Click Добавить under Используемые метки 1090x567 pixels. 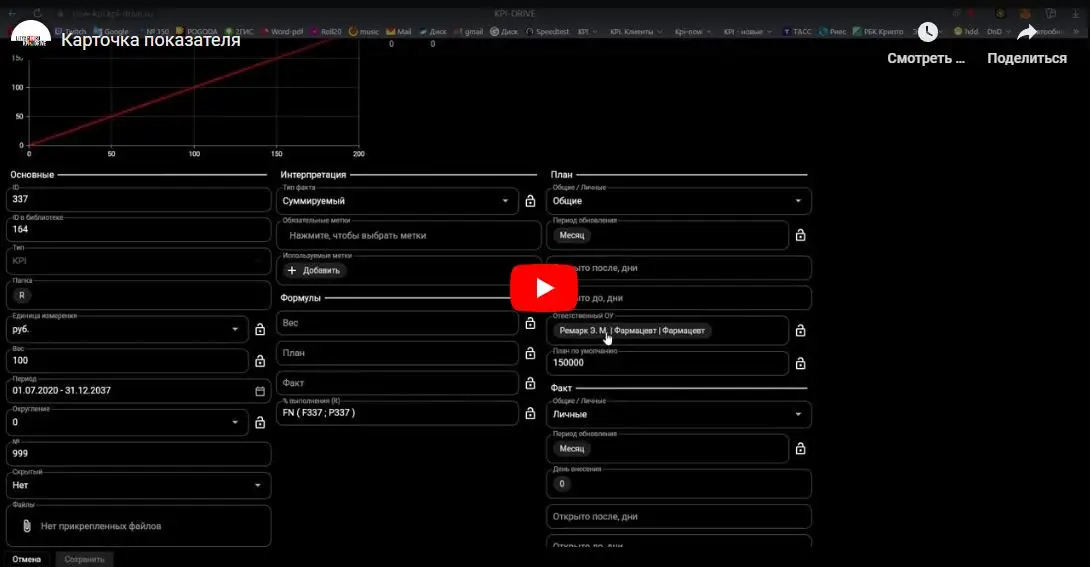tap(314, 270)
